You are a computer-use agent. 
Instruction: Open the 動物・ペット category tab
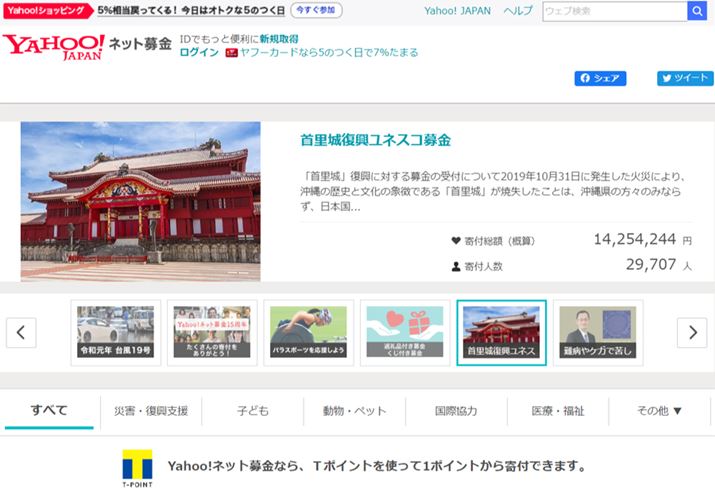354,410
